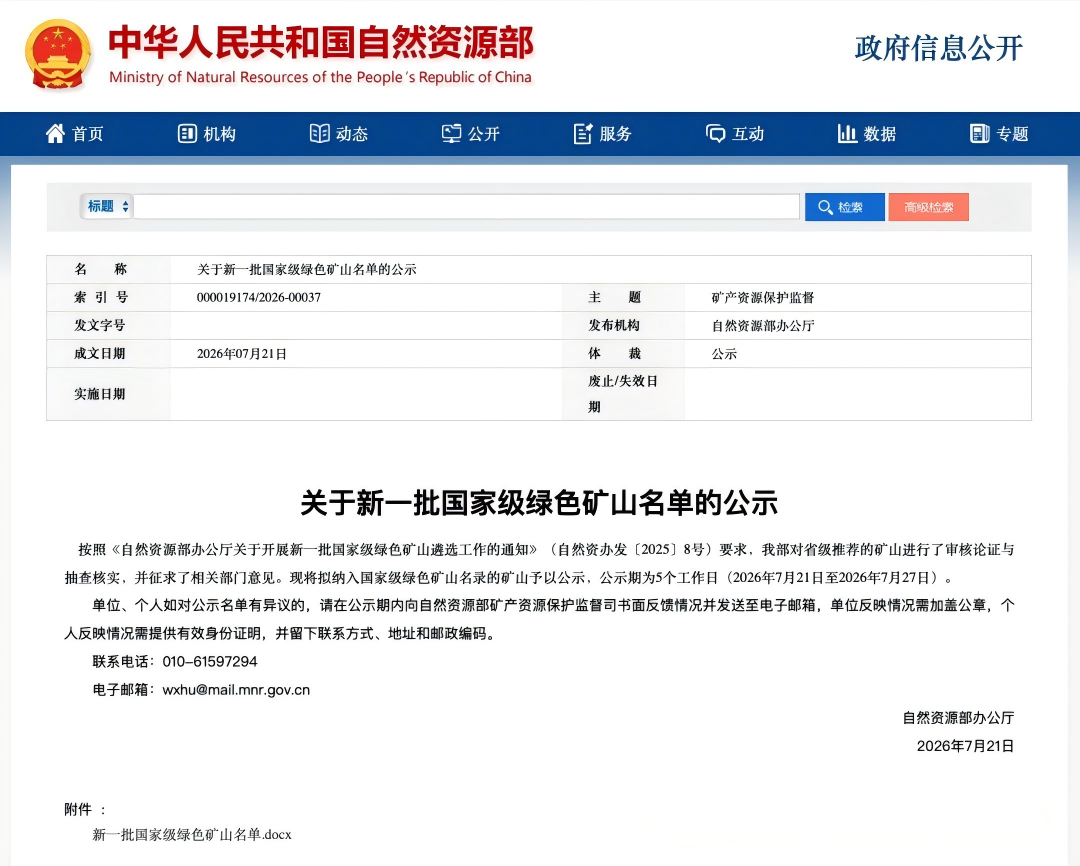Viewport: 1080px width, 866px height.
Task: Click the 机构 organization icon
Action: pyautogui.click(x=187, y=133)
